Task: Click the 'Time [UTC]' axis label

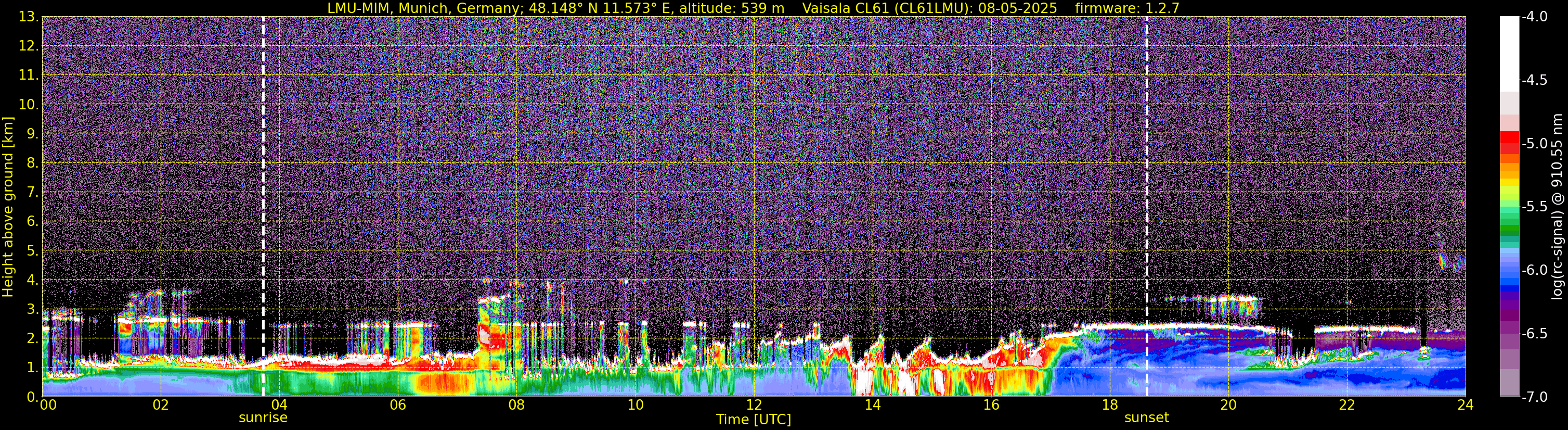Action: 754,419
